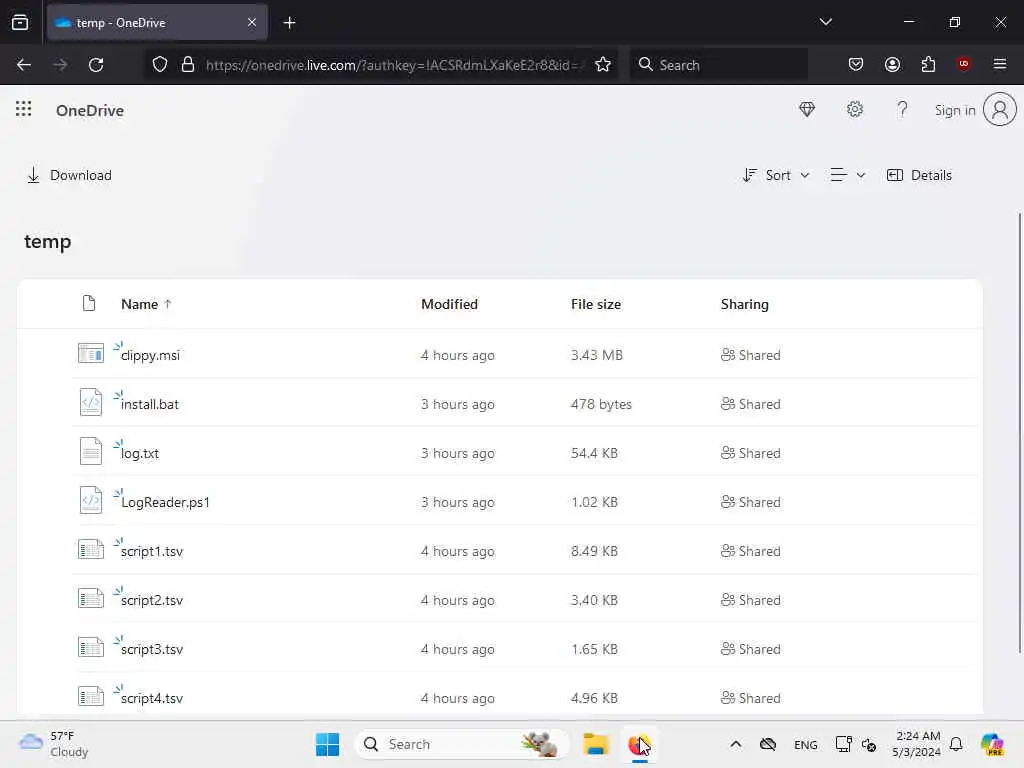Click the premium diamond icon

[807, 110]
